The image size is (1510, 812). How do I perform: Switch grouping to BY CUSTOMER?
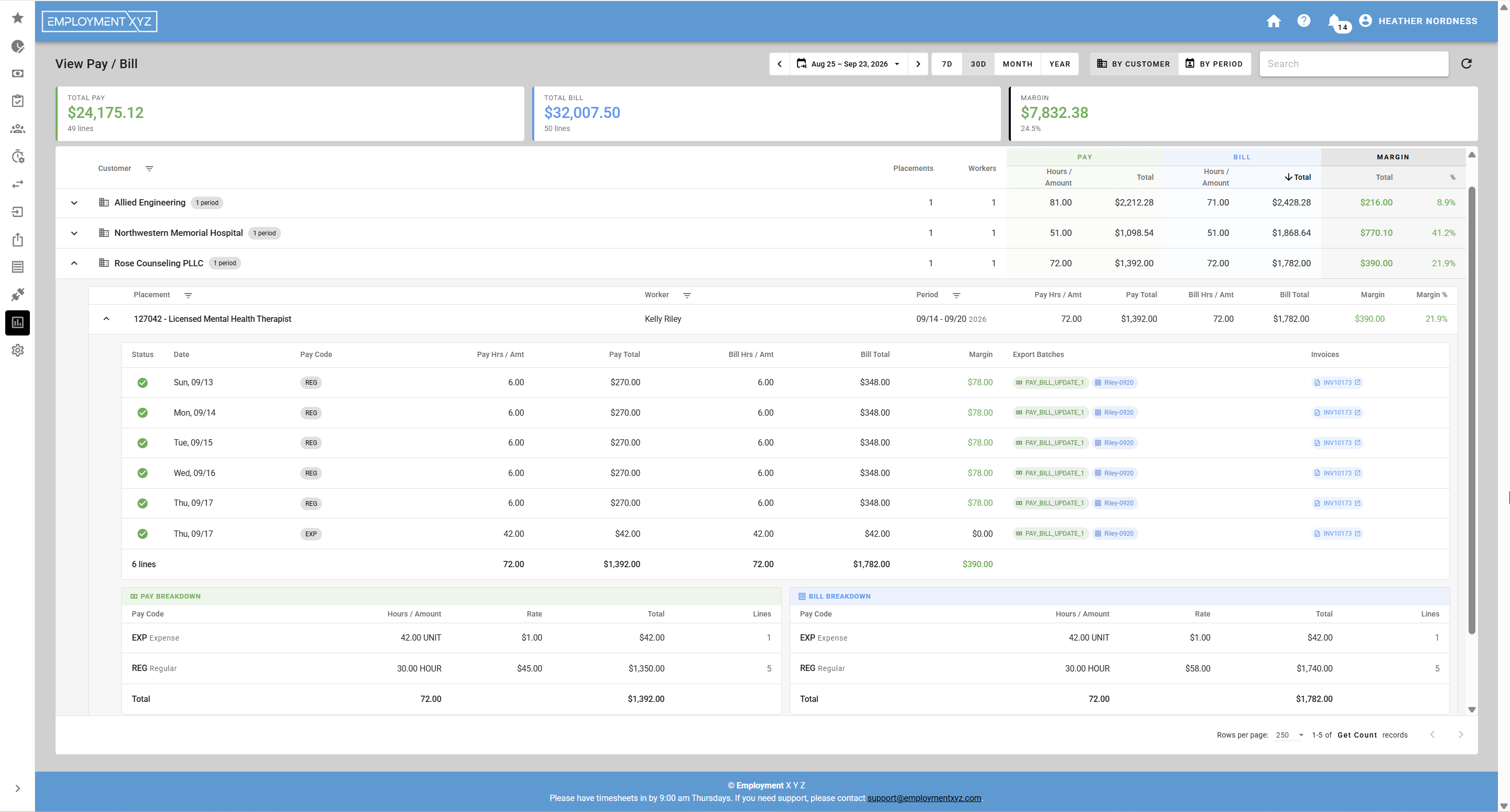click(1134, 64)
